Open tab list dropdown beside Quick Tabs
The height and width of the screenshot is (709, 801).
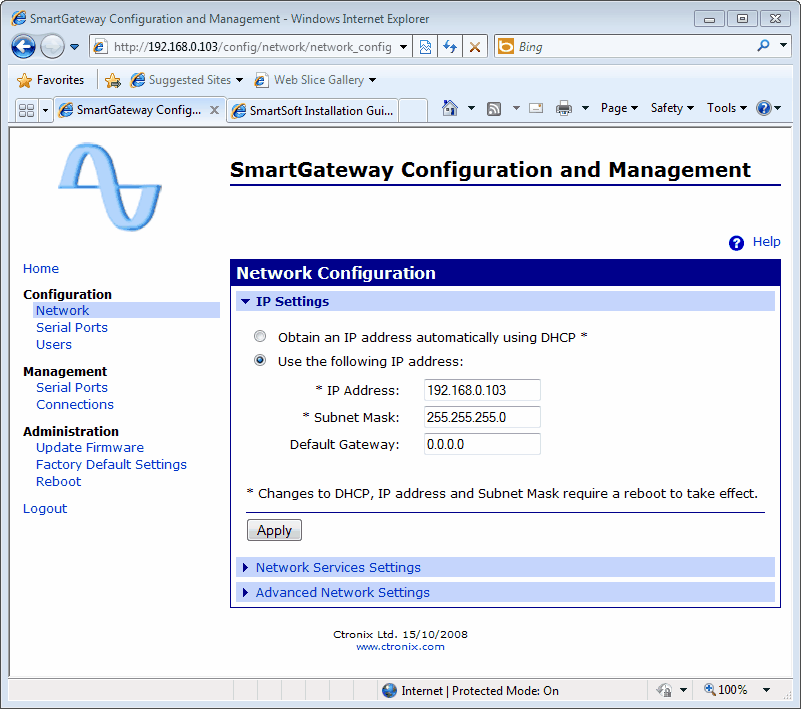[x=45, y=110]
